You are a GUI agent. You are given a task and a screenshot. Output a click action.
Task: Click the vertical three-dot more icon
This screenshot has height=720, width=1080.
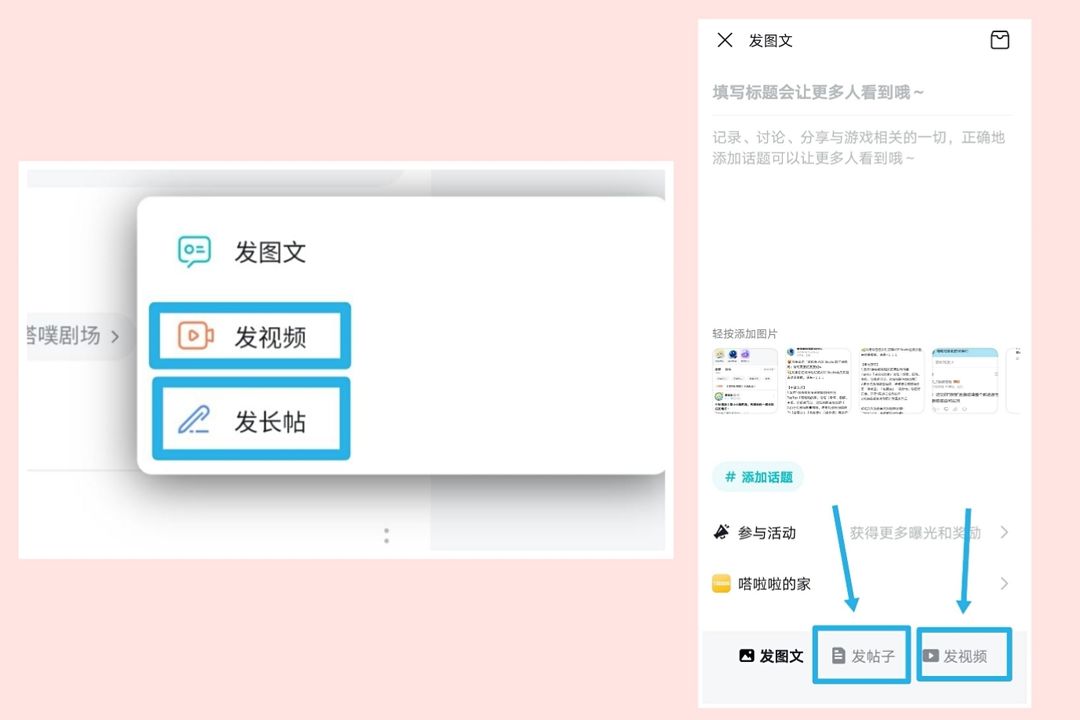386,535
